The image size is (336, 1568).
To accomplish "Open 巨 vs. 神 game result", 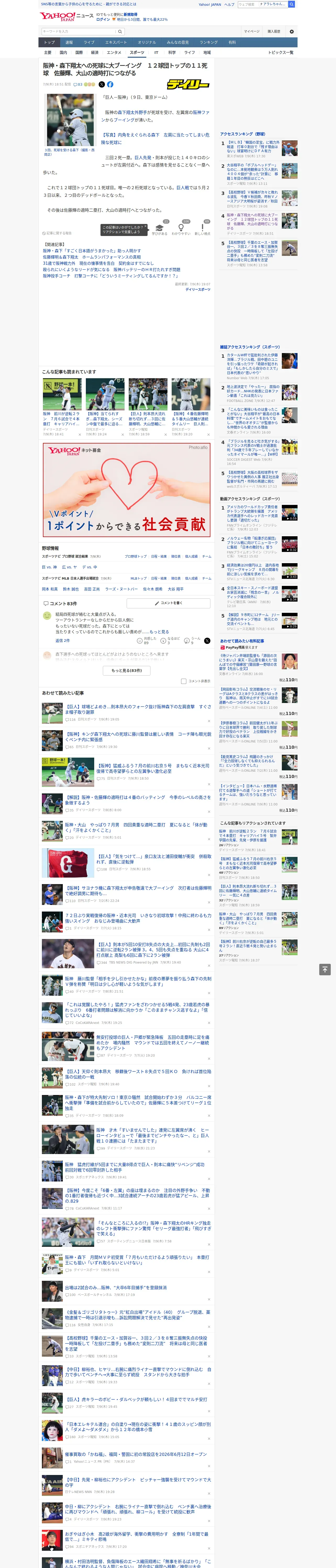I will (x=49, y=567).
